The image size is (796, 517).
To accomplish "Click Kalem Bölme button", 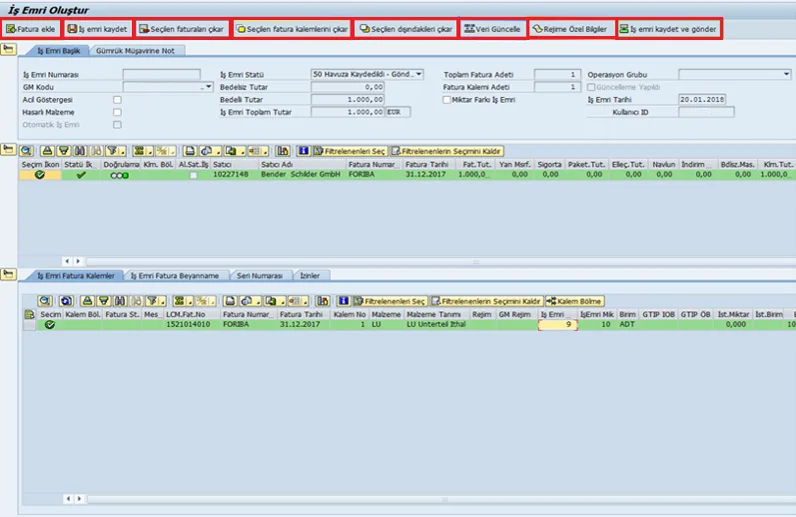I will click(x=575, y=301).
